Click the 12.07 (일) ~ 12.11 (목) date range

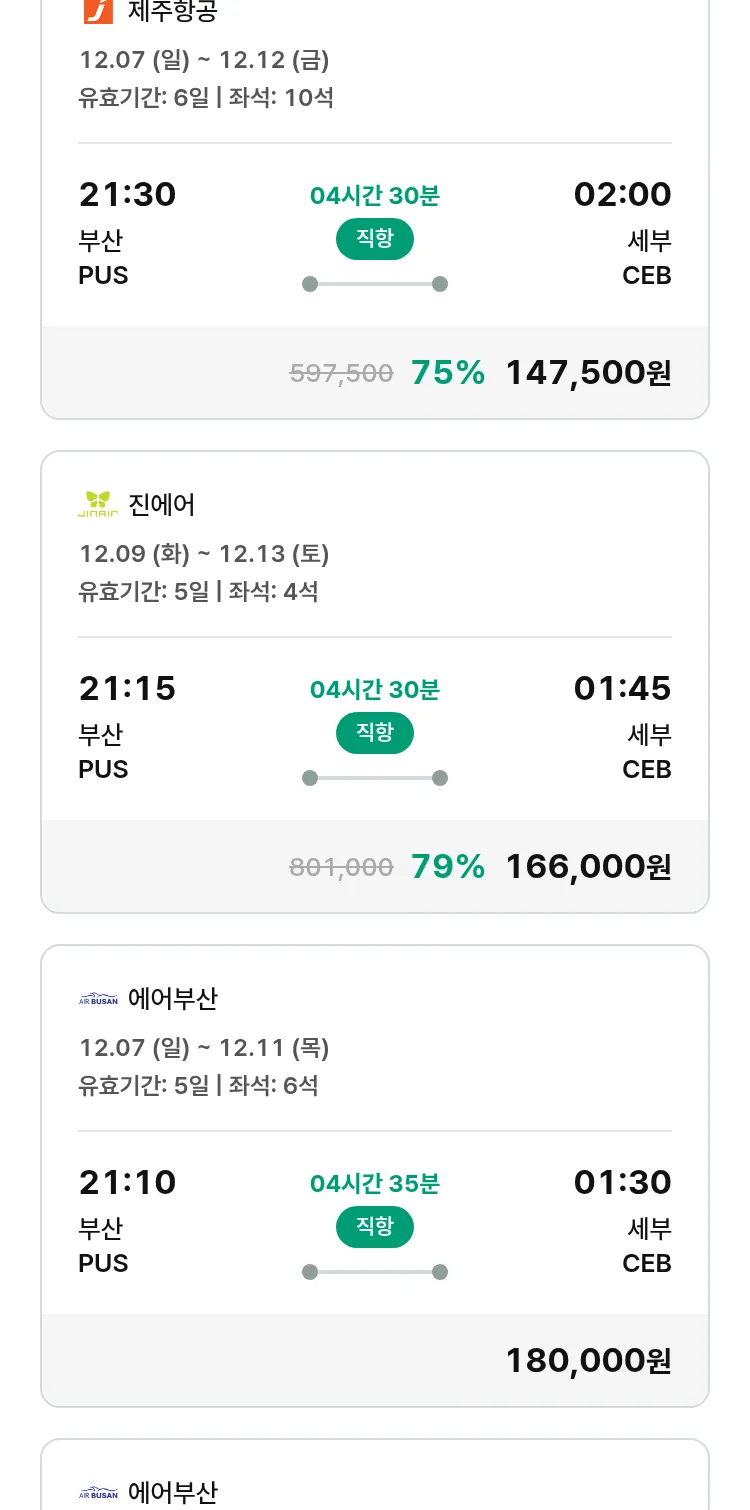tap(204, 1048)
